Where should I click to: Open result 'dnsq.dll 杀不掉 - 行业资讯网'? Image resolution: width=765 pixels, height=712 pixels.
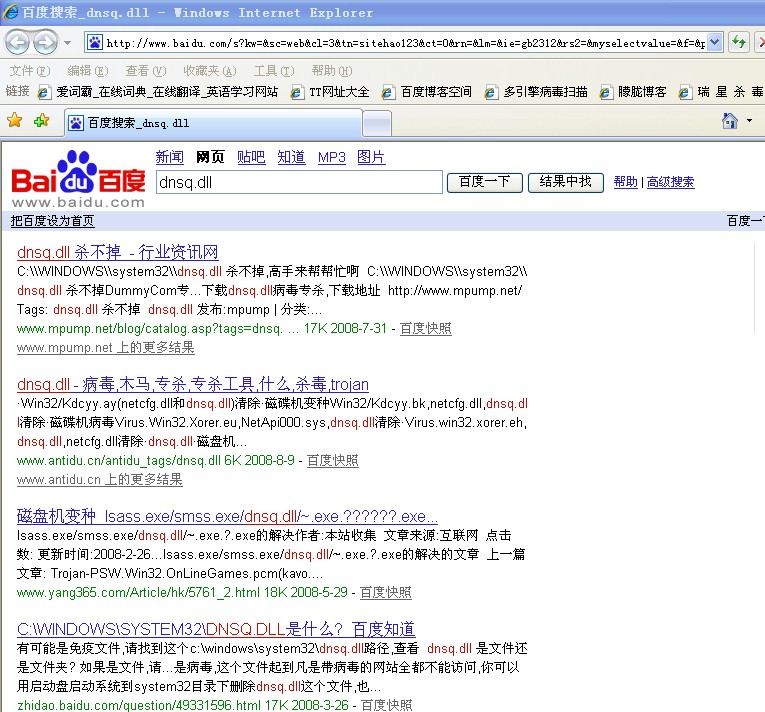118,252
